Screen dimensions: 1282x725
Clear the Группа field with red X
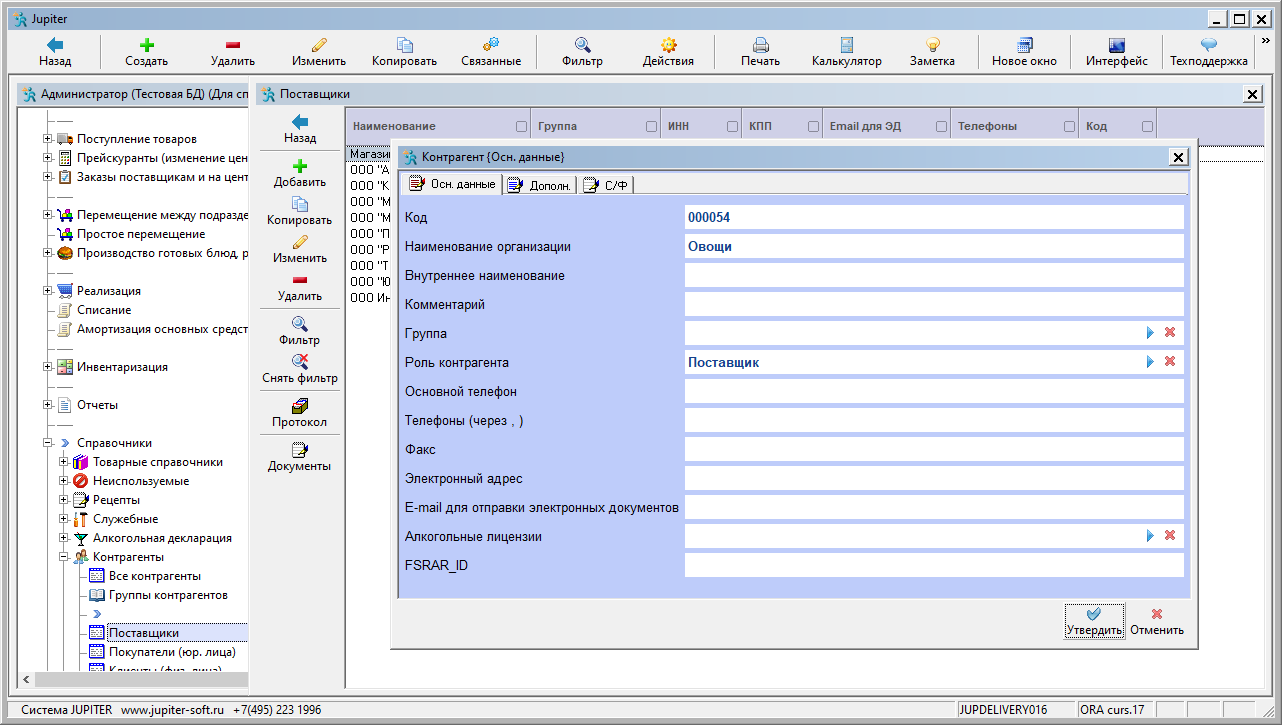coord(1170,333)
